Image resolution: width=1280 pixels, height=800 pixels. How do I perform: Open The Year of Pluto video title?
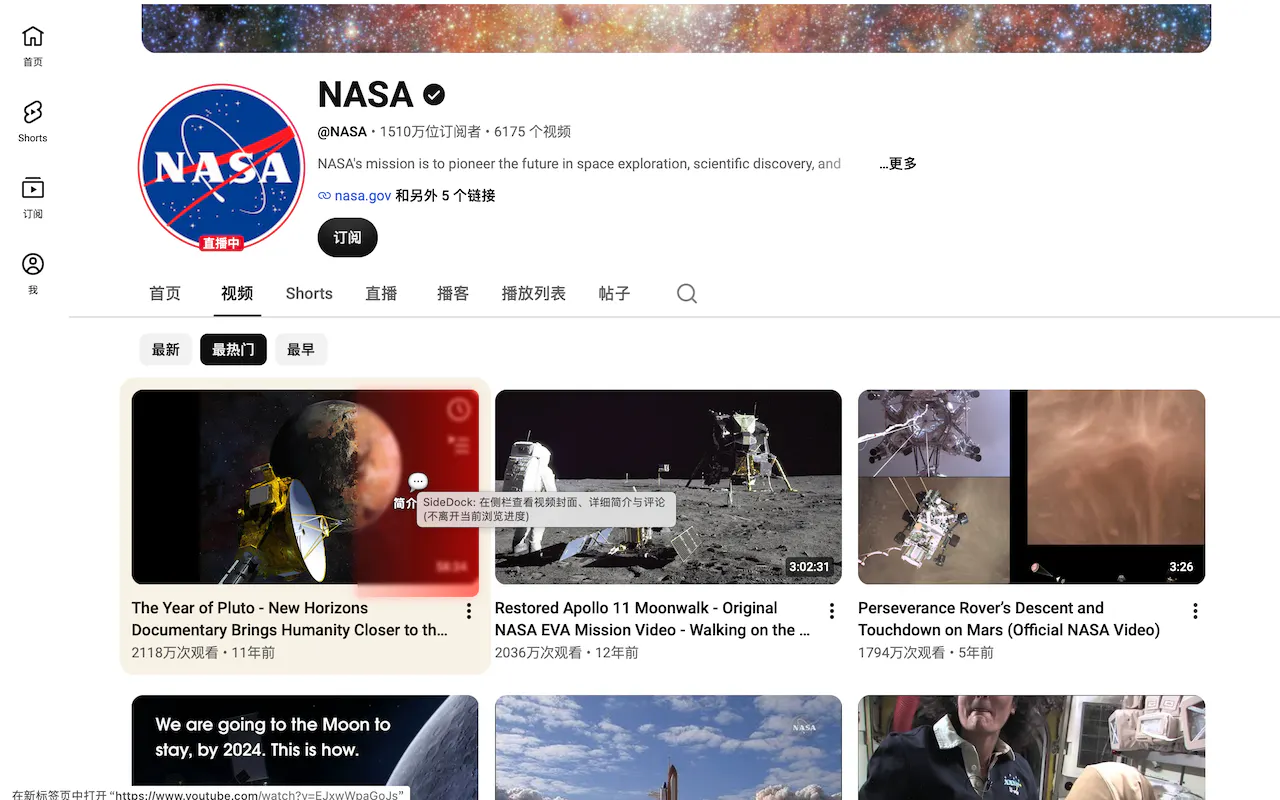290,619
